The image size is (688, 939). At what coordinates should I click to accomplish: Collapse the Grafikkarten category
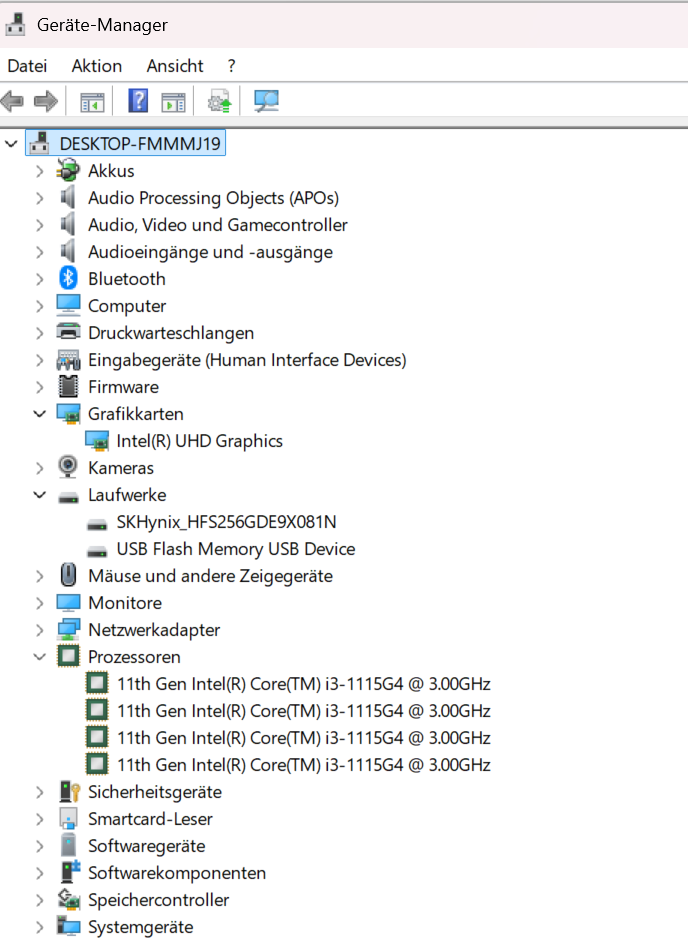pyautogui.click(x=39, y=414)
